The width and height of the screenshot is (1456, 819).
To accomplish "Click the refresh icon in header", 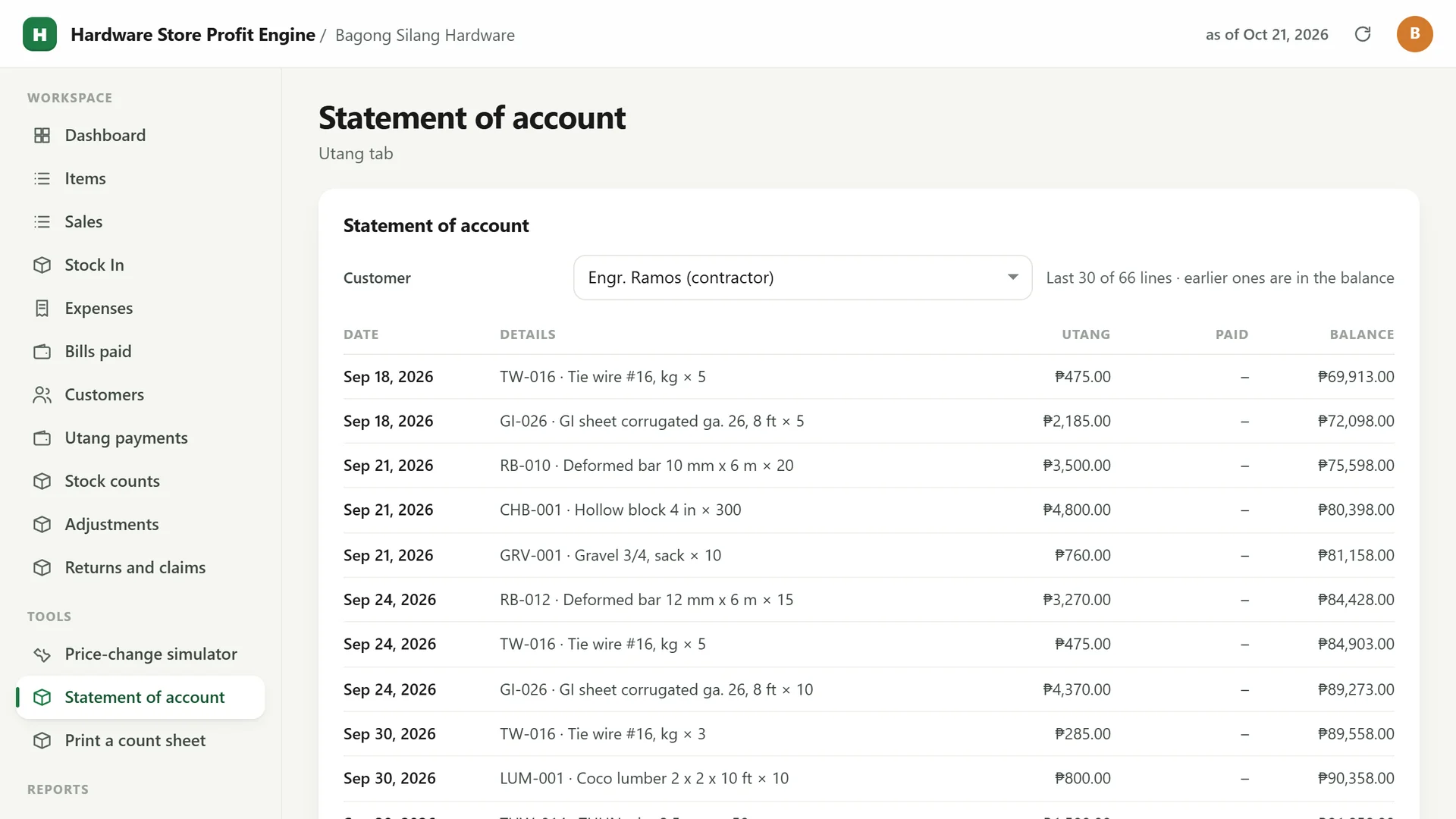I will [x=1363, y=34].
